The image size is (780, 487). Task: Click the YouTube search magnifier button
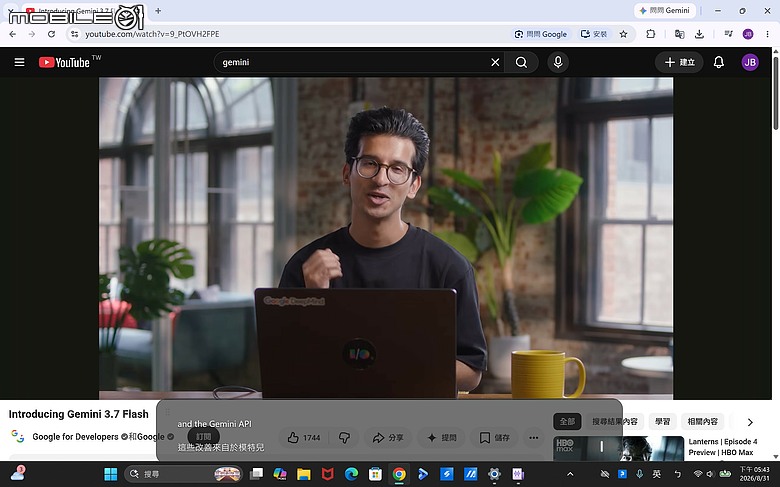(521, 62)
